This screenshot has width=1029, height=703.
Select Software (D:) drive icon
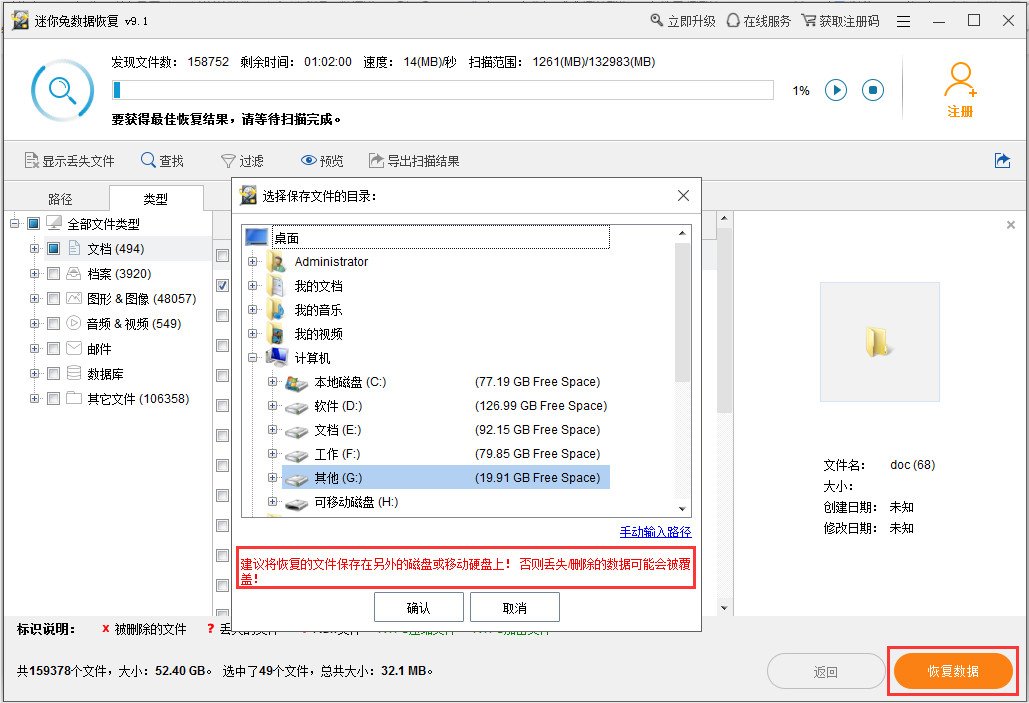(x=297, y=408)
